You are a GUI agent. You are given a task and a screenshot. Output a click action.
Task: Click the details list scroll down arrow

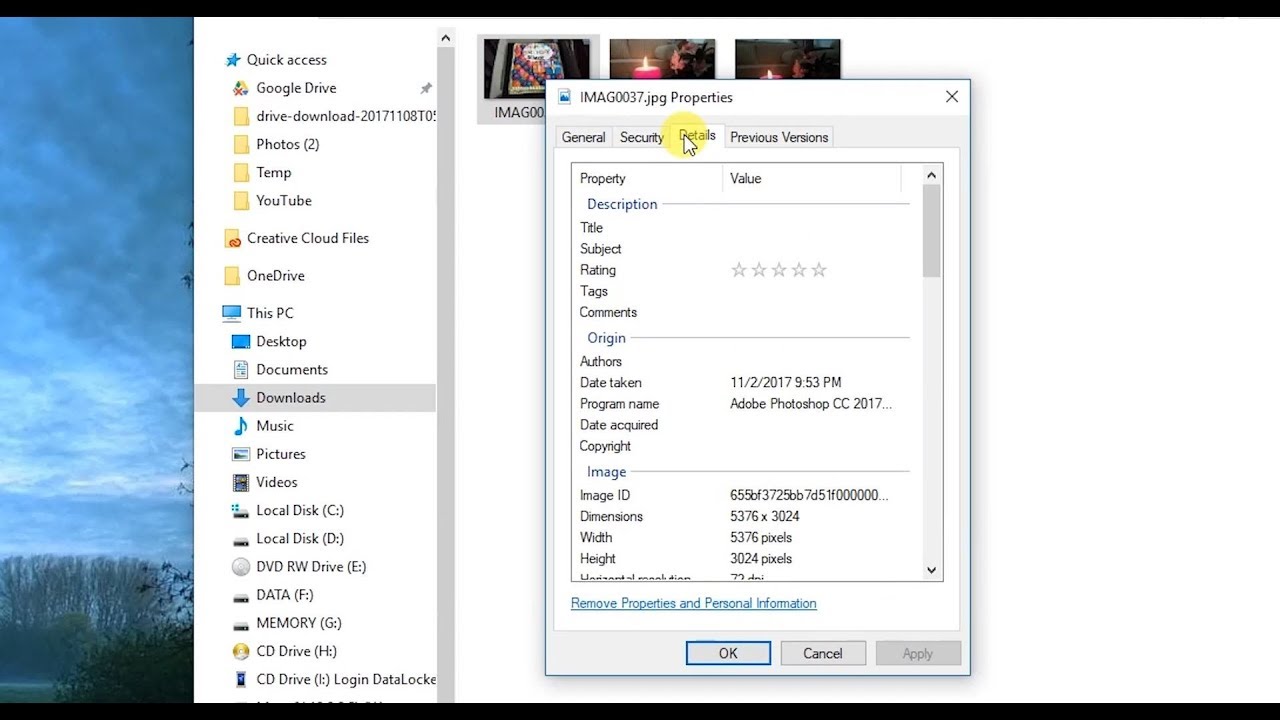click(x=932, y=571)
